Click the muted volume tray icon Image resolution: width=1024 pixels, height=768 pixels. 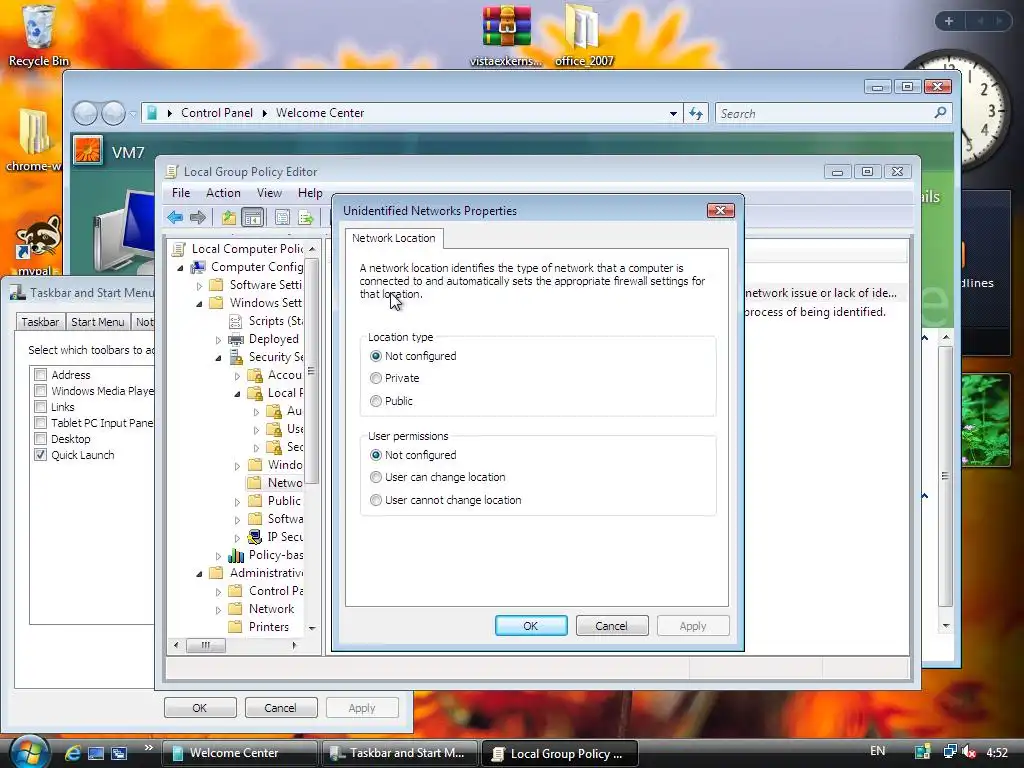pos(969,752)
